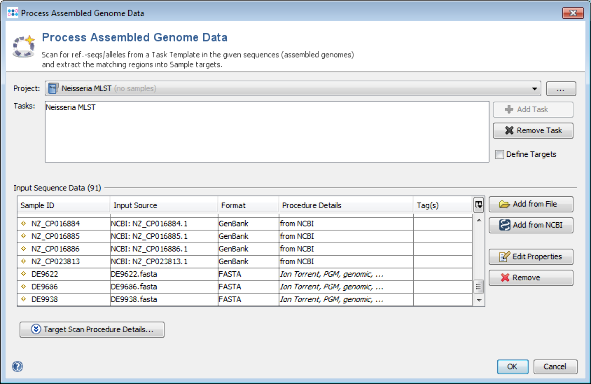Click the diamond icon of sample NZ_CP016885
Viewport: 591px width, 384px height.
coord(24,236)
